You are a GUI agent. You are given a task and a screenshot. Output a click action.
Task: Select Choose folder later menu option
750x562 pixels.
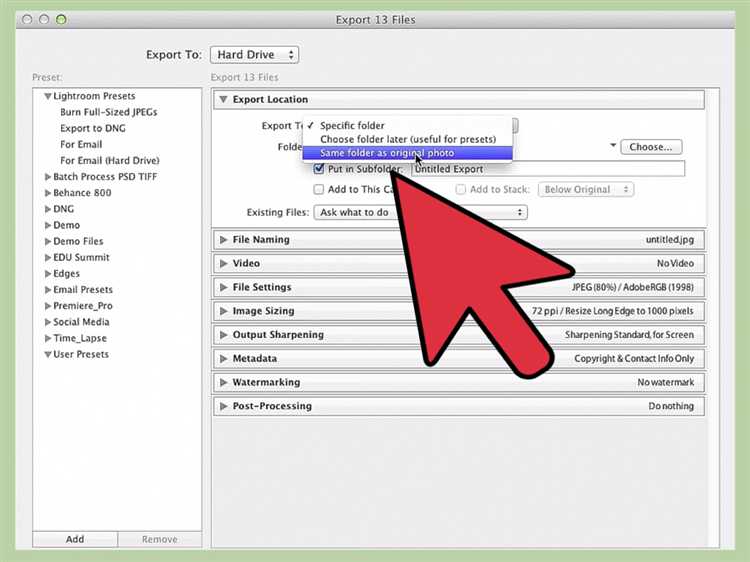[x=407, y=139]
